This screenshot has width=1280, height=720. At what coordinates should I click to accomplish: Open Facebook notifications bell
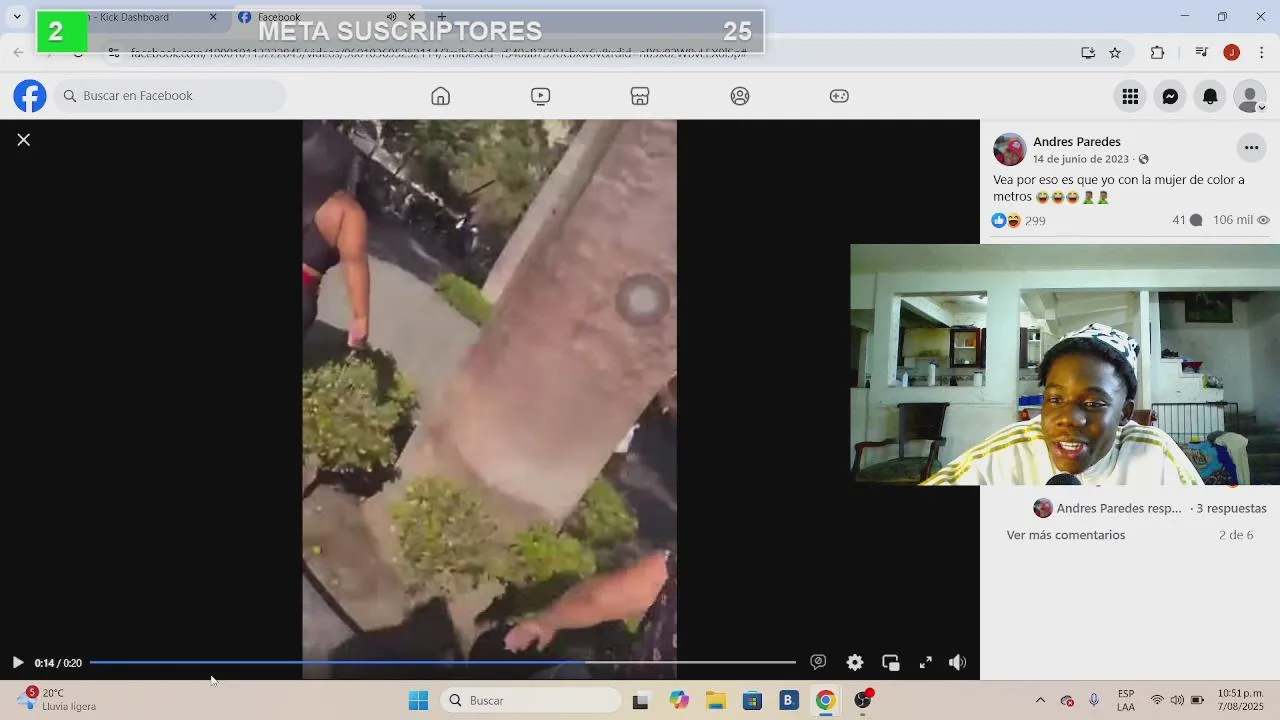tap(1210, 96)
